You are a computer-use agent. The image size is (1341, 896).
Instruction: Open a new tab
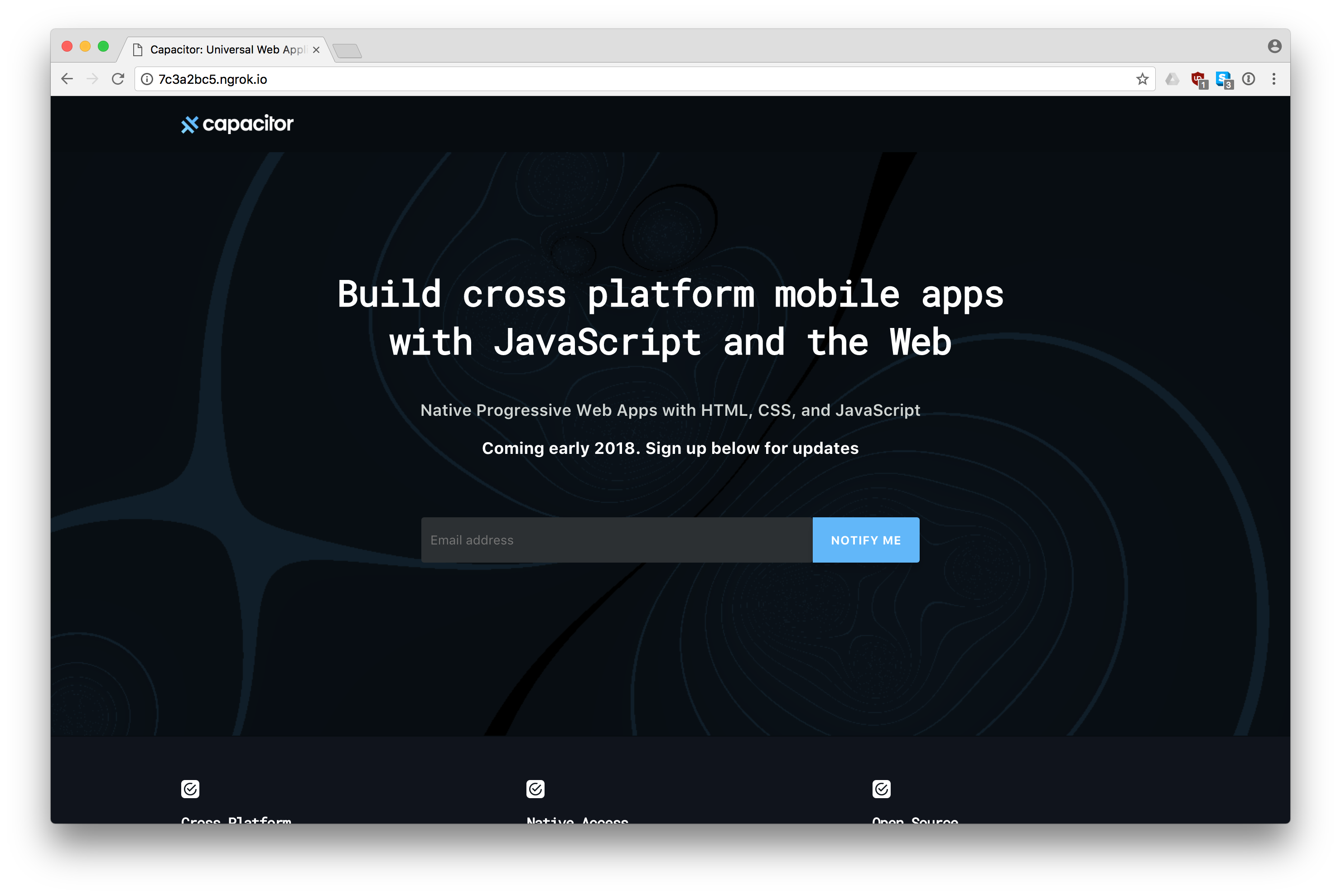347,51
